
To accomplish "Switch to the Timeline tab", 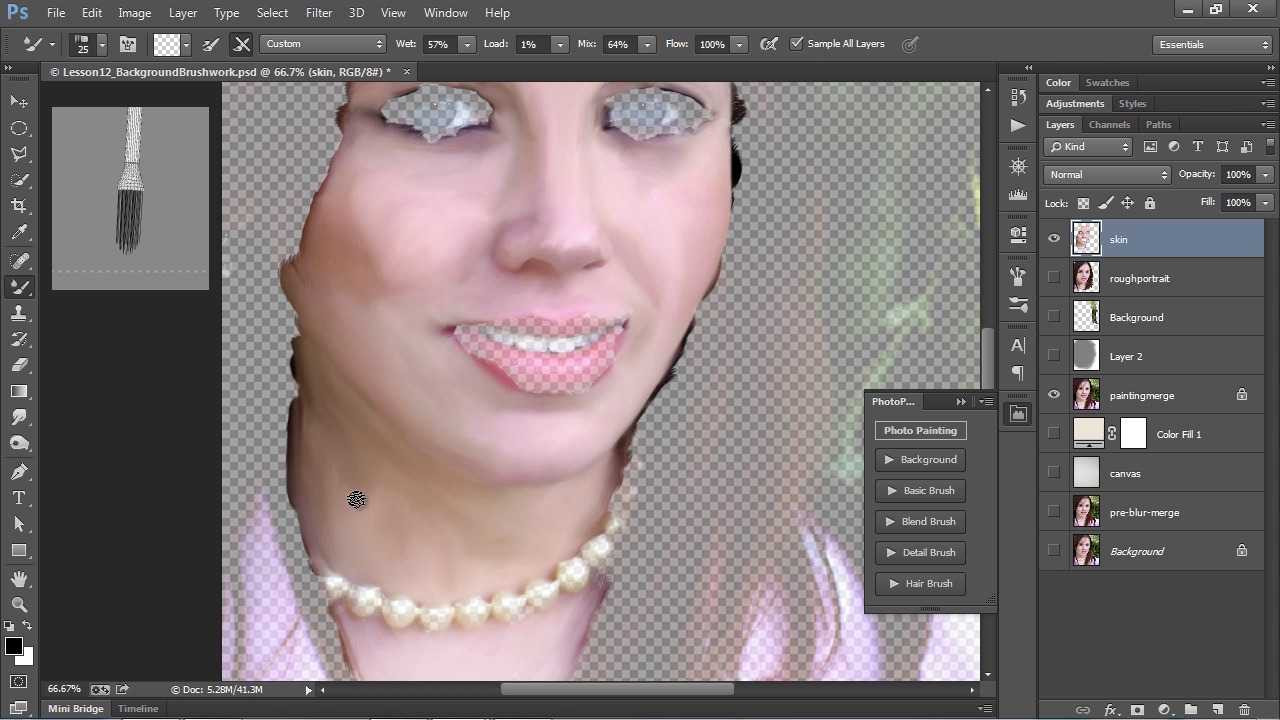I will 138,709.
